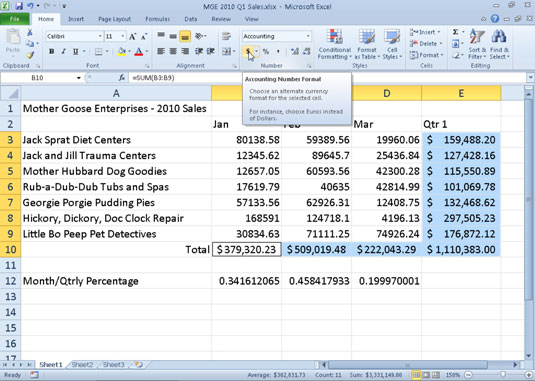This screenshot has height=381, width=535.
Task: Click the Format Painter brush icon
Action: pyautogui.click(x=30, y=55)
